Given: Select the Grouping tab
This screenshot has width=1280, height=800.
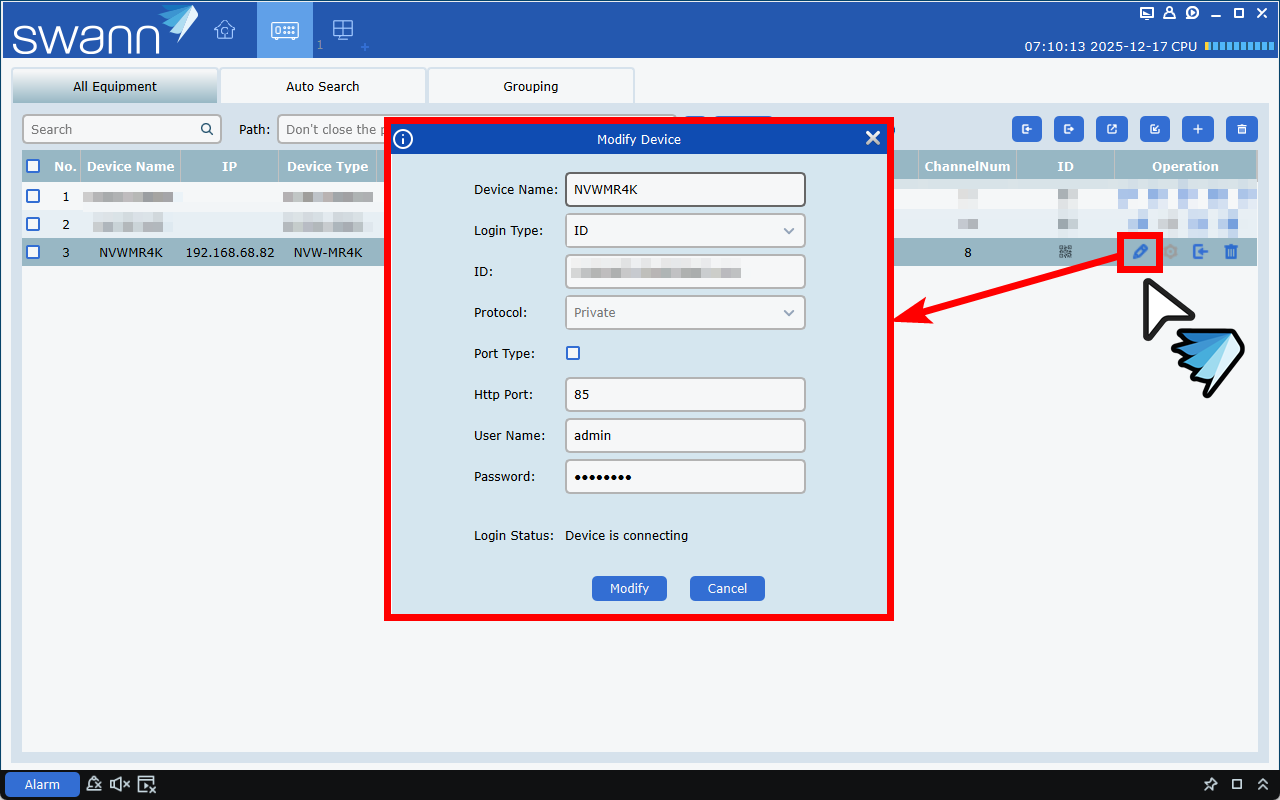Looking at the screenshot, I should (x=530, y=86).
